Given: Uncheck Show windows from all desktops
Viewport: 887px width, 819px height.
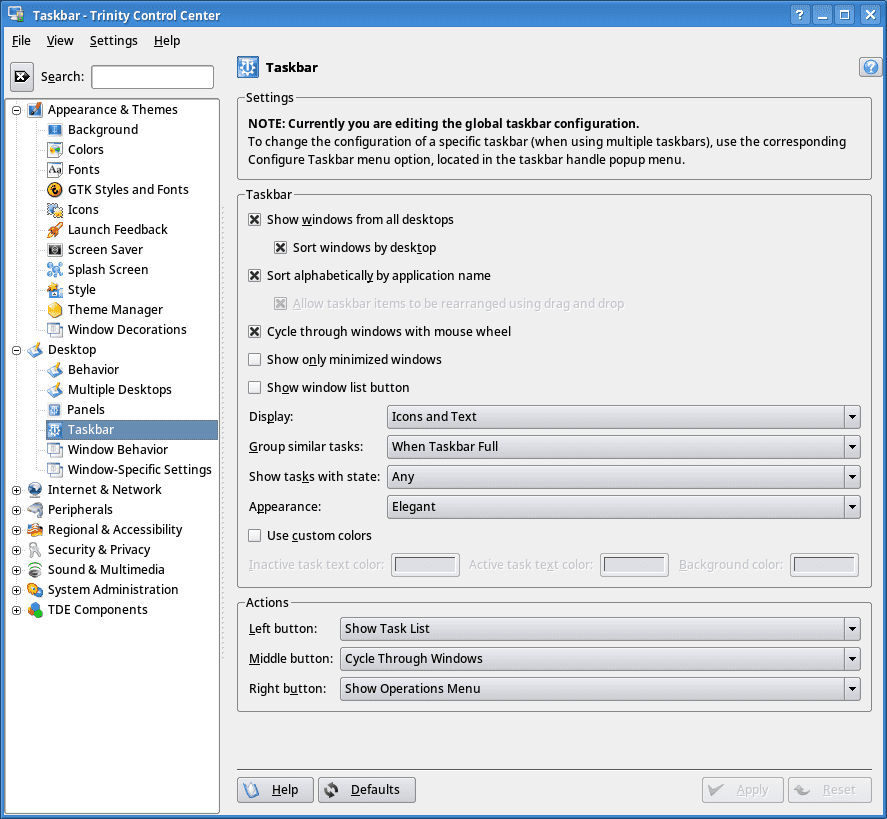Looking at the screenshot, I should [x=255, y=219].
